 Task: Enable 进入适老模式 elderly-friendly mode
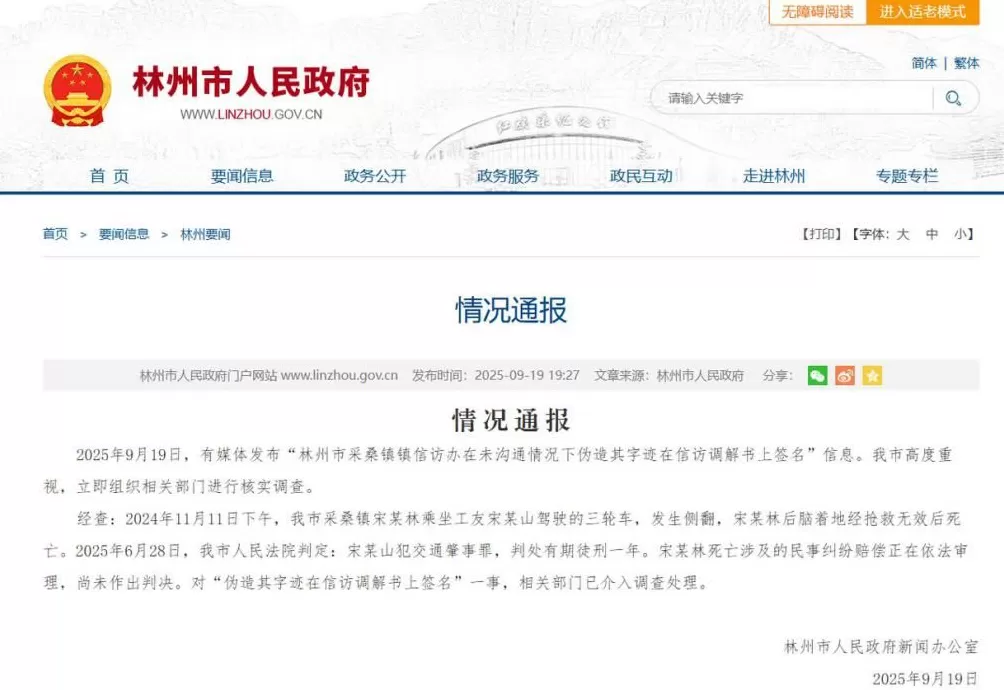coord(921,13)
